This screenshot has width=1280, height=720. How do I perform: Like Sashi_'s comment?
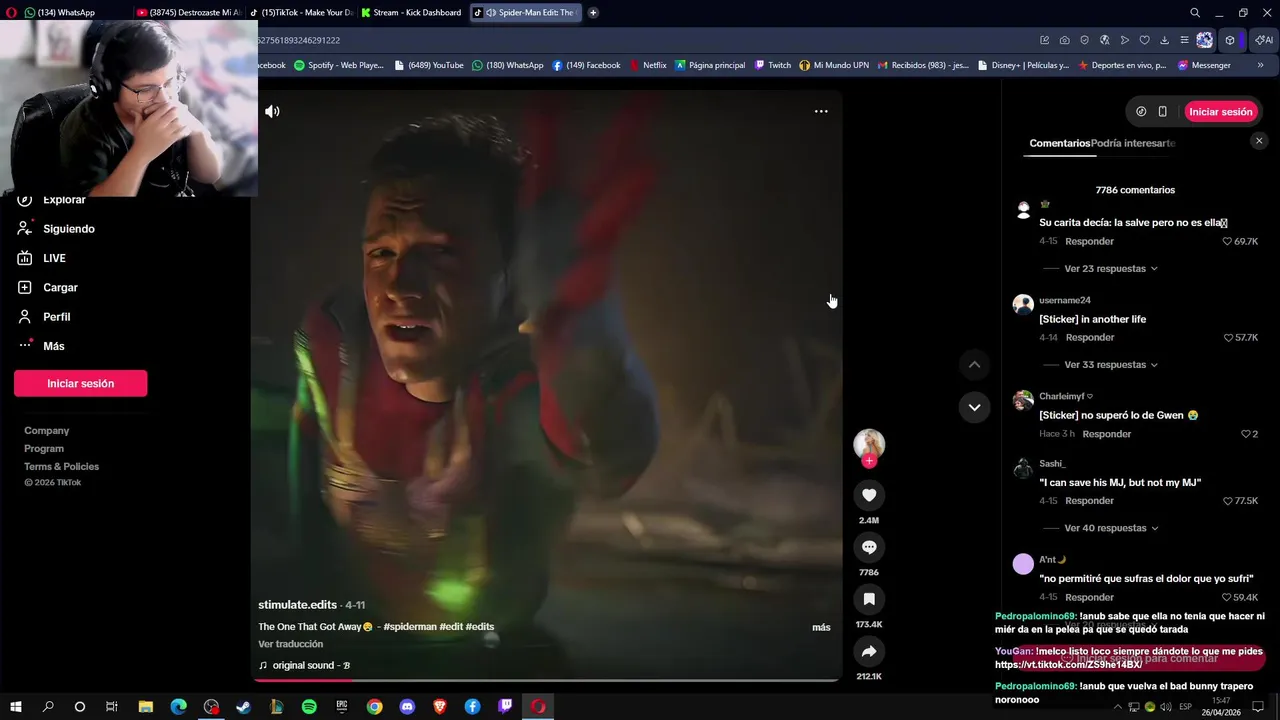[x=1228, y=500]
